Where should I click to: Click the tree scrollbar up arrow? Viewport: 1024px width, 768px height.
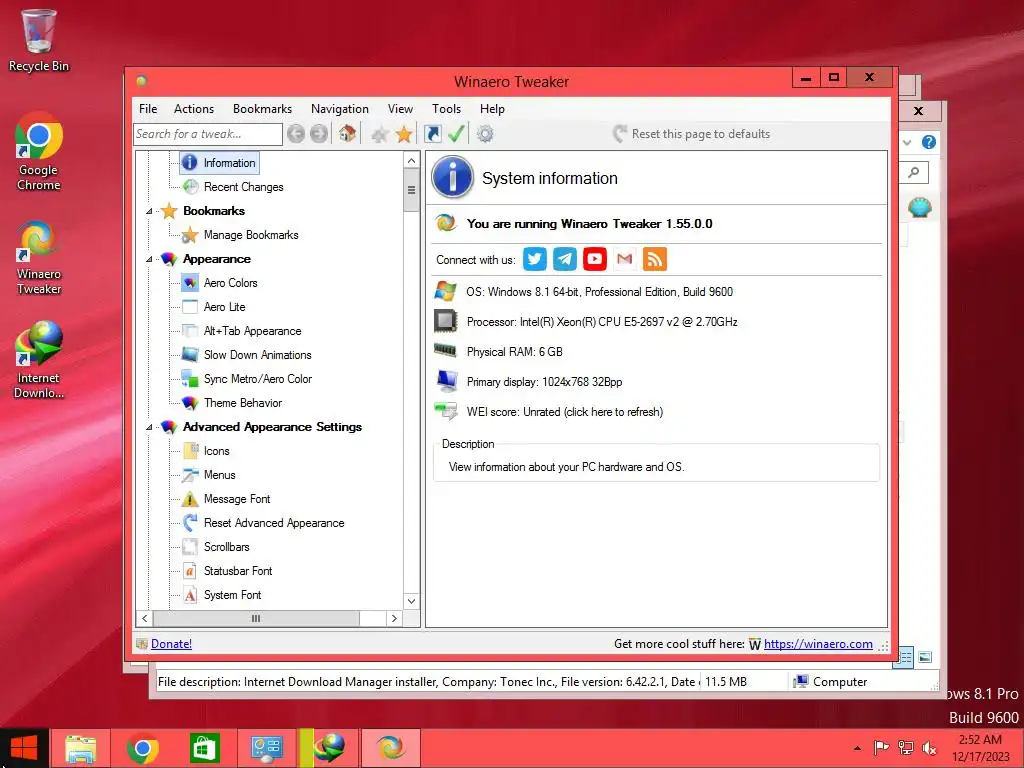point(411,160)
